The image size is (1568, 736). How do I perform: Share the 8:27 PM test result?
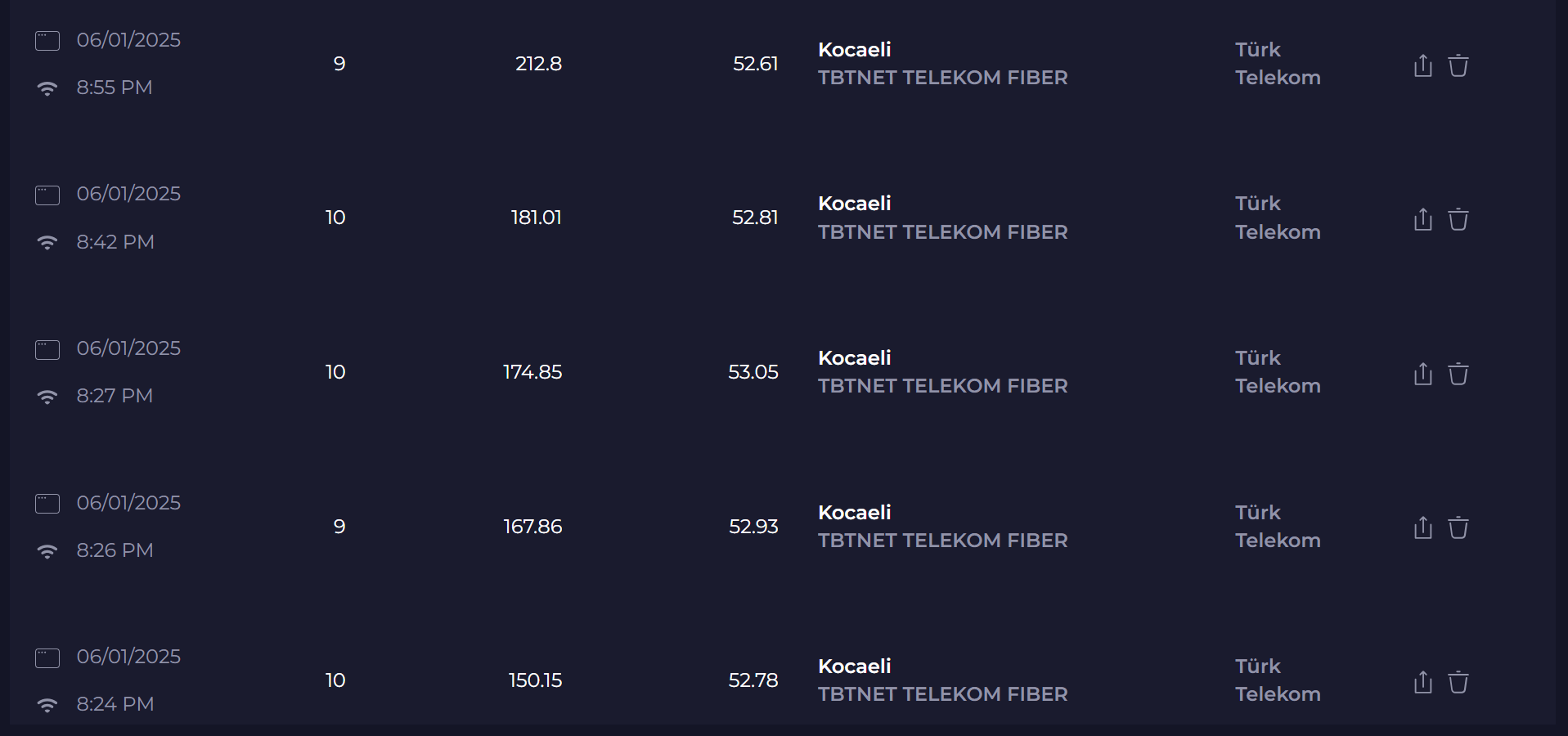coord(1422,374)
